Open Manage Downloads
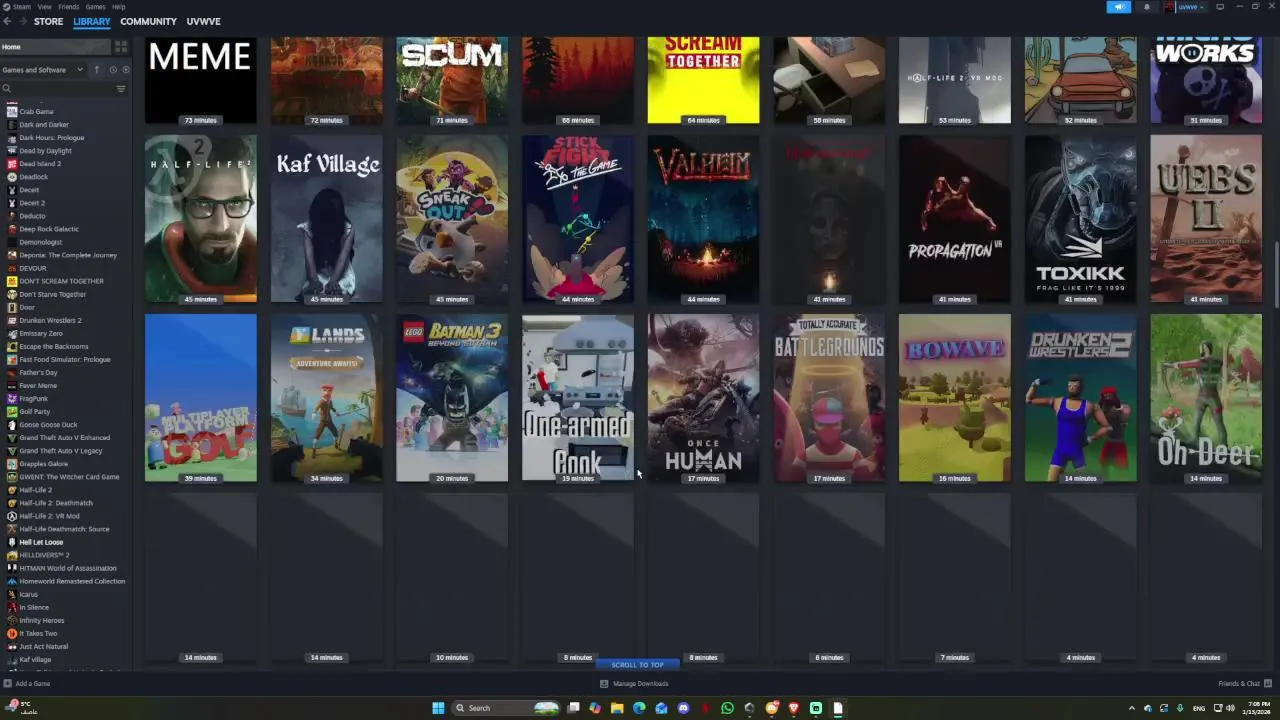The width and height of the screenshot is (1280, 720). point(640,684)
